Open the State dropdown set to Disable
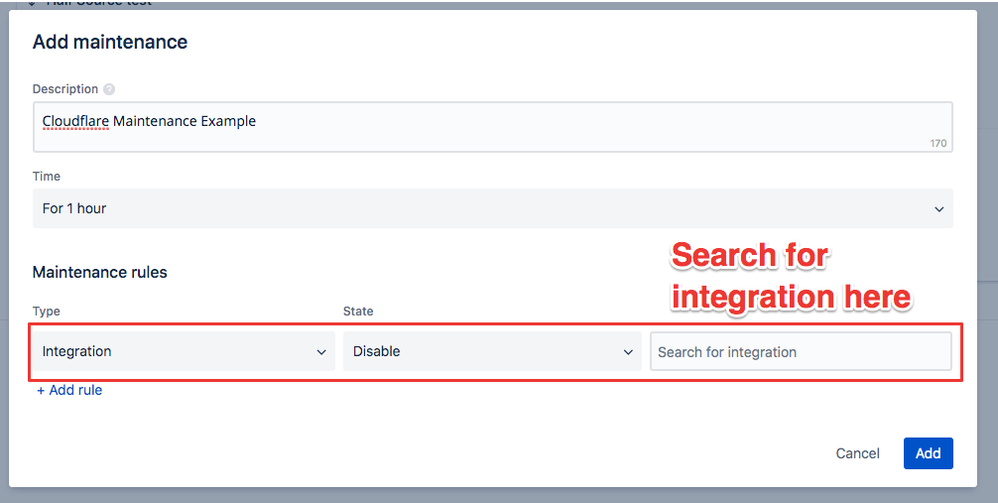Viewport: 998px width, 503px height. tap(492, 351)
